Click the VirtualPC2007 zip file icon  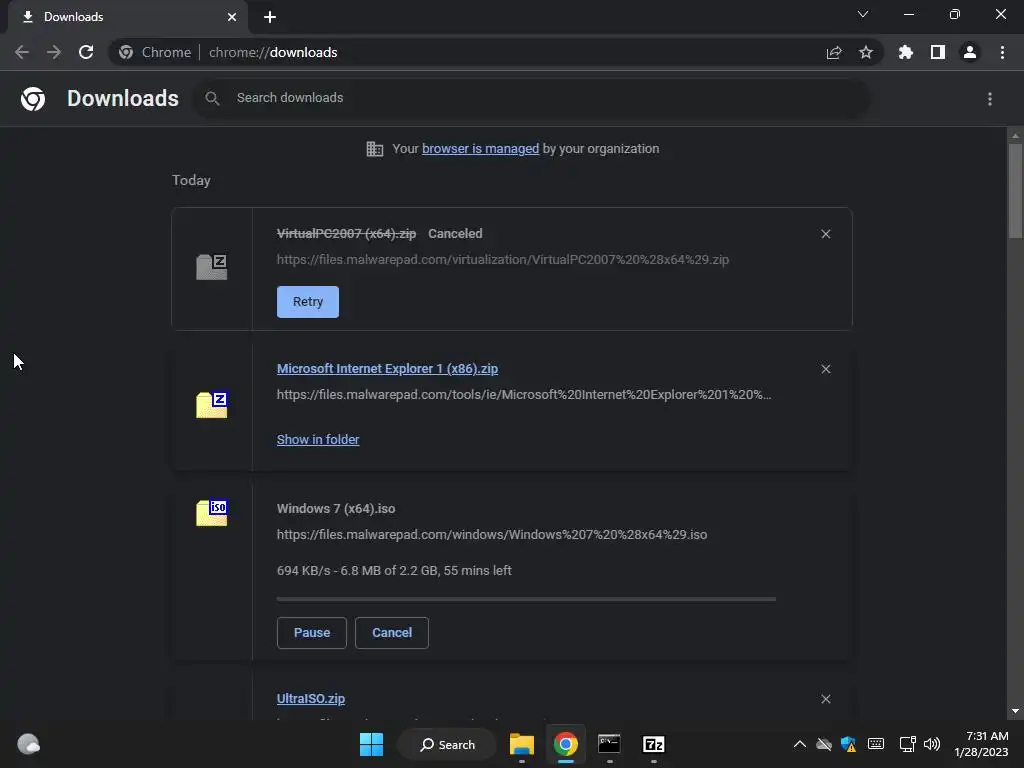click(x=212, y=267)
